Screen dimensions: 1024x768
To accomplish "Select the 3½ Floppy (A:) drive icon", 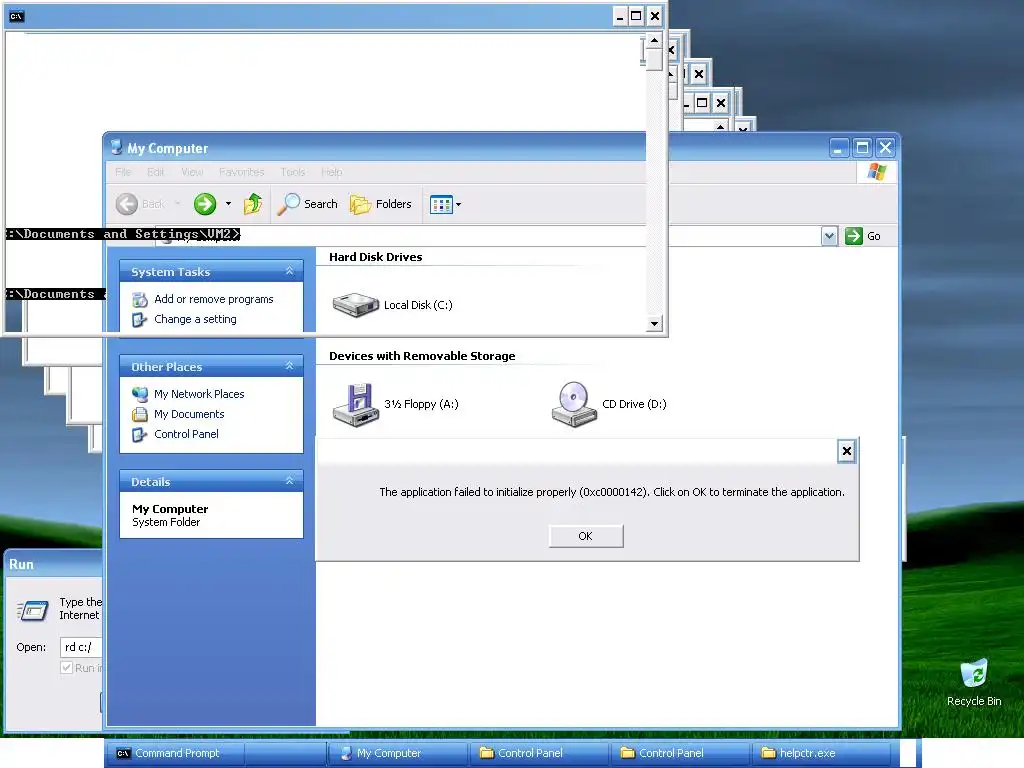I will tap(355, 404).
